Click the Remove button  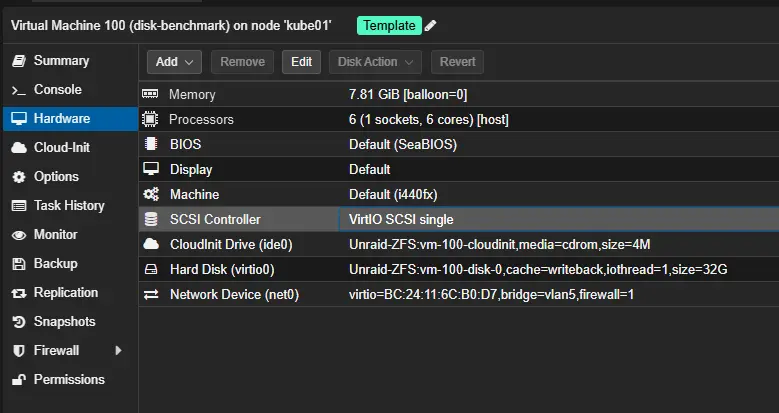(x=242, y=62)
